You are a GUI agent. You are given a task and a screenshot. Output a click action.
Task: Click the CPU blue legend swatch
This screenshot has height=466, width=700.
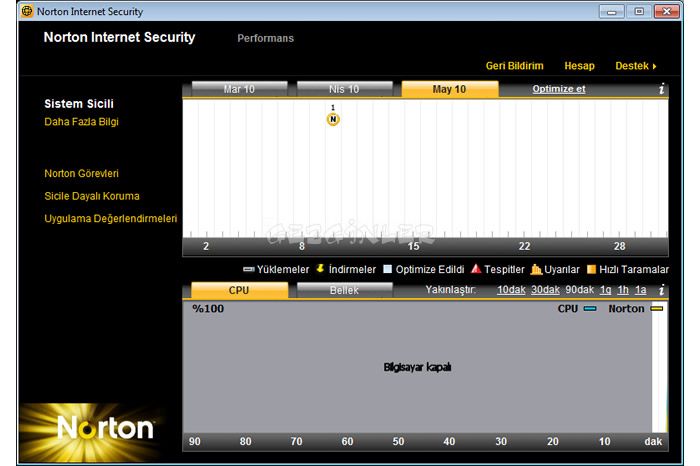590,308
